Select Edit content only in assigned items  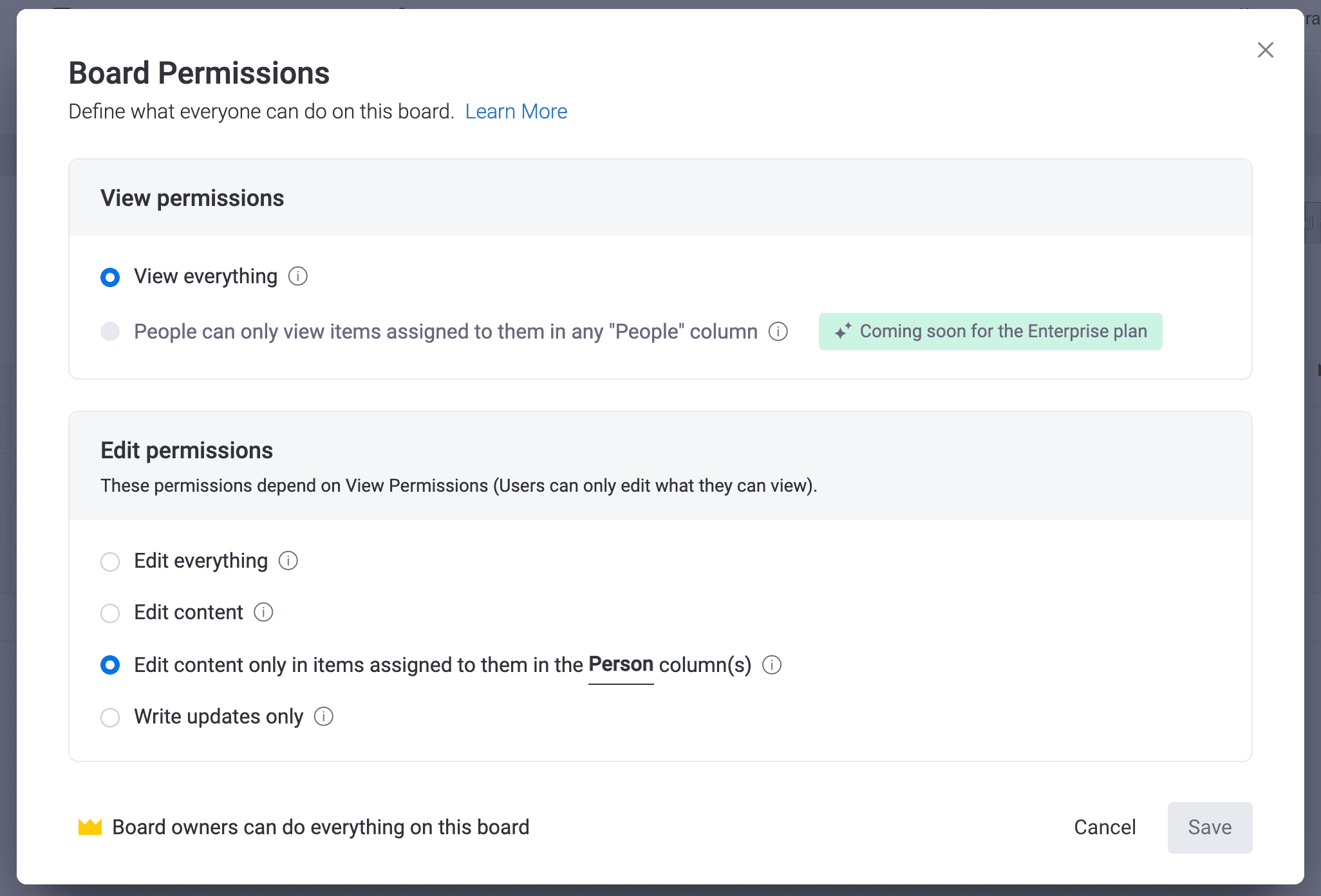coord(110,665)
